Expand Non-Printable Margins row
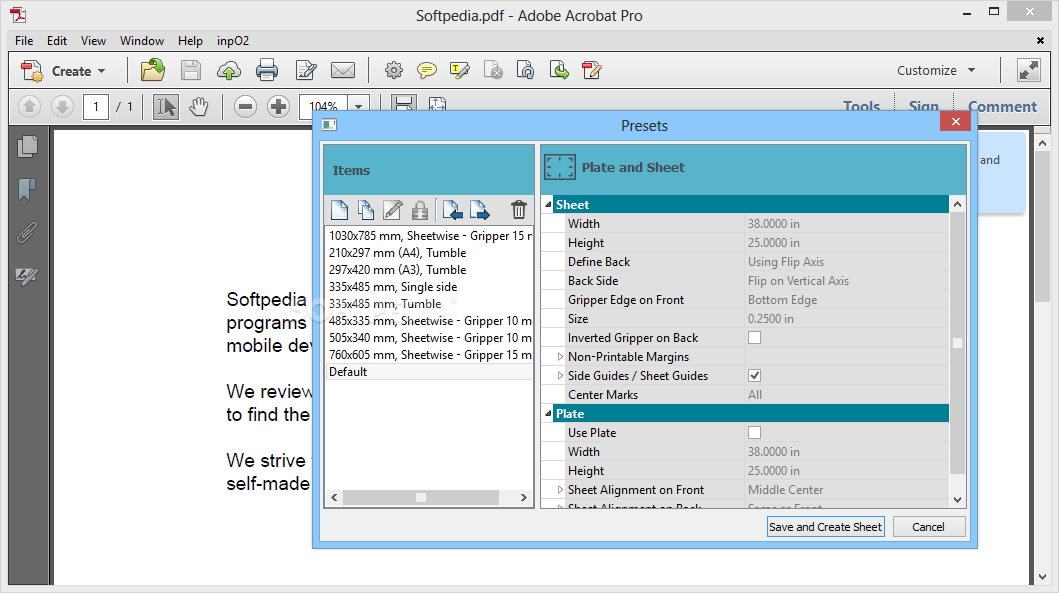The width and height of the screenshot is (1059, 593). pyautogui.click(x=560, y=357)
